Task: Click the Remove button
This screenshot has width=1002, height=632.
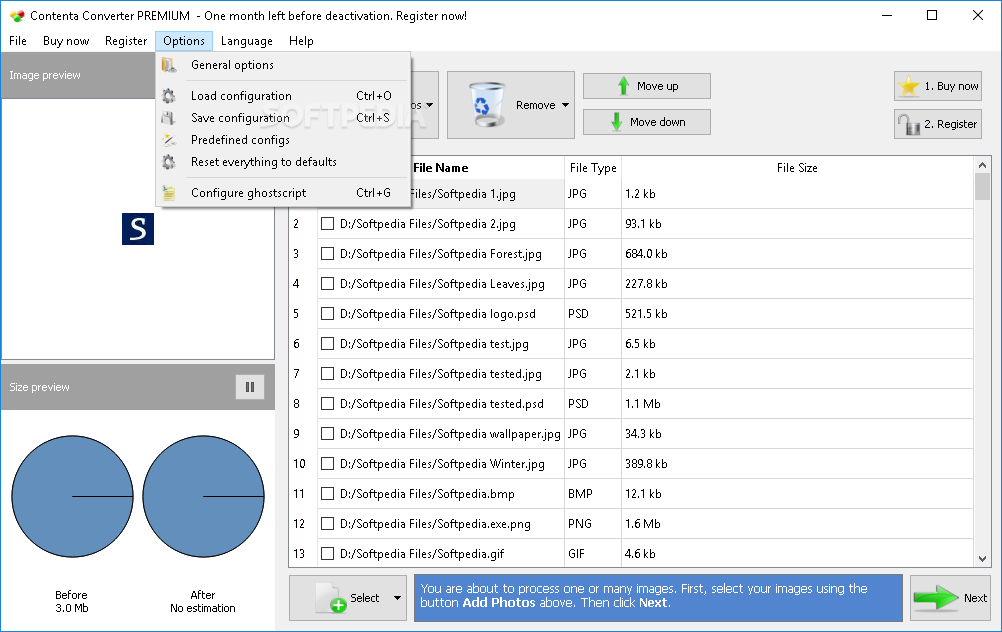Action: pyautogui.click(x=511, y=105)
